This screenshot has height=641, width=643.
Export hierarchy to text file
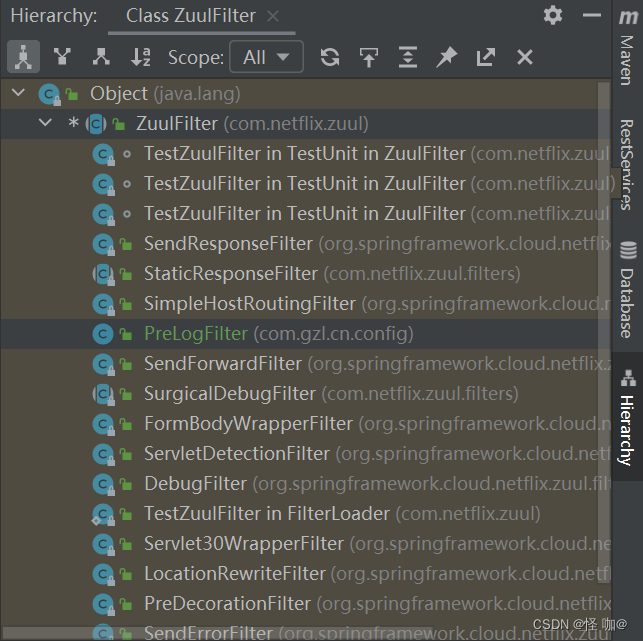[486, 57]
